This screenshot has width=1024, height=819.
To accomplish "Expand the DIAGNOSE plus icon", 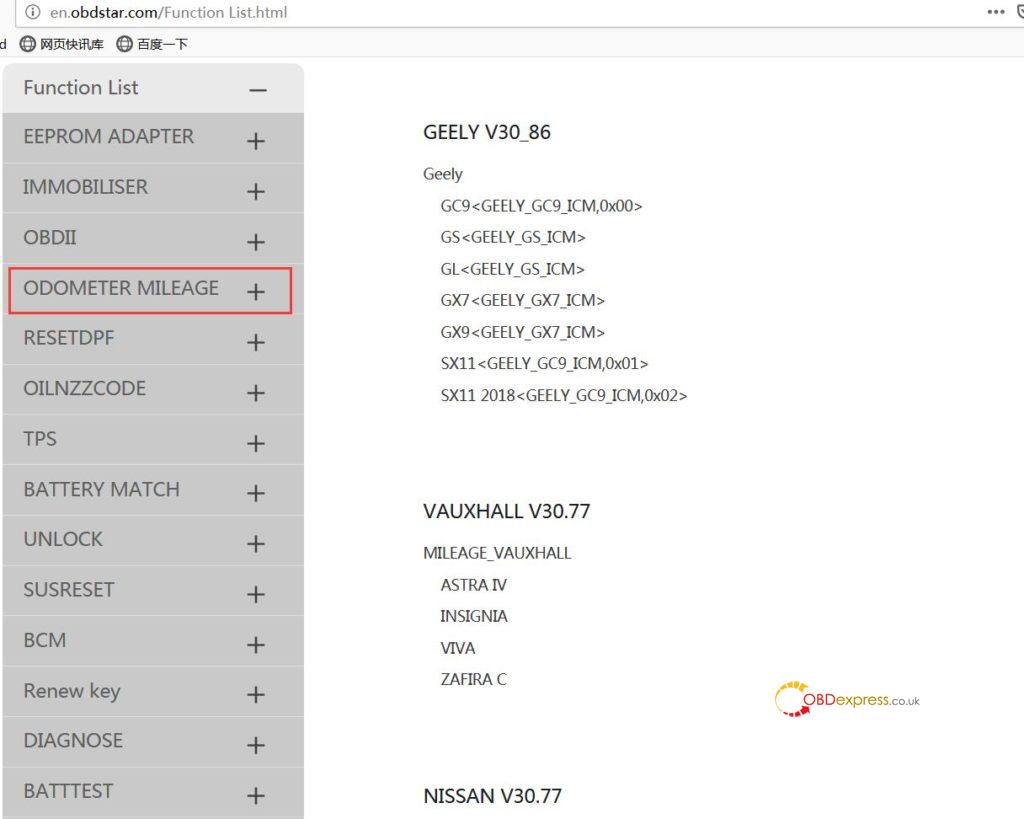I will (256, 745).
